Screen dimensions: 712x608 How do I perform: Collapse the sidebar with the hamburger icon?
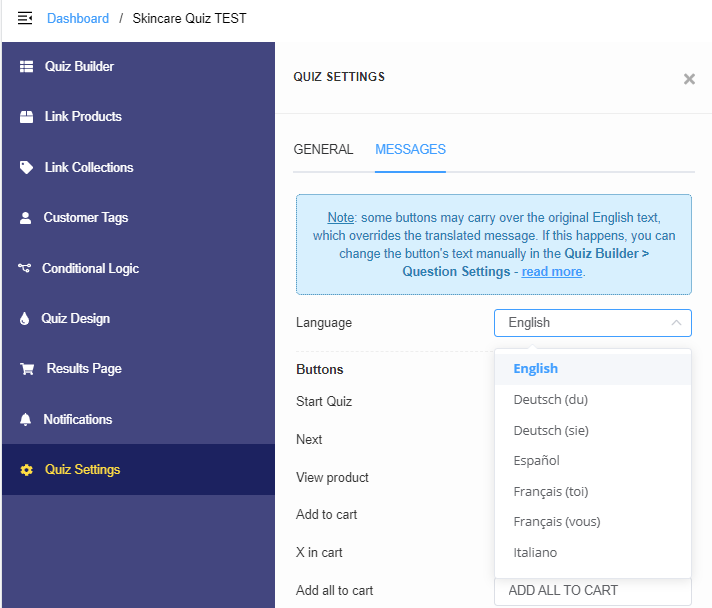coord(25,18)
